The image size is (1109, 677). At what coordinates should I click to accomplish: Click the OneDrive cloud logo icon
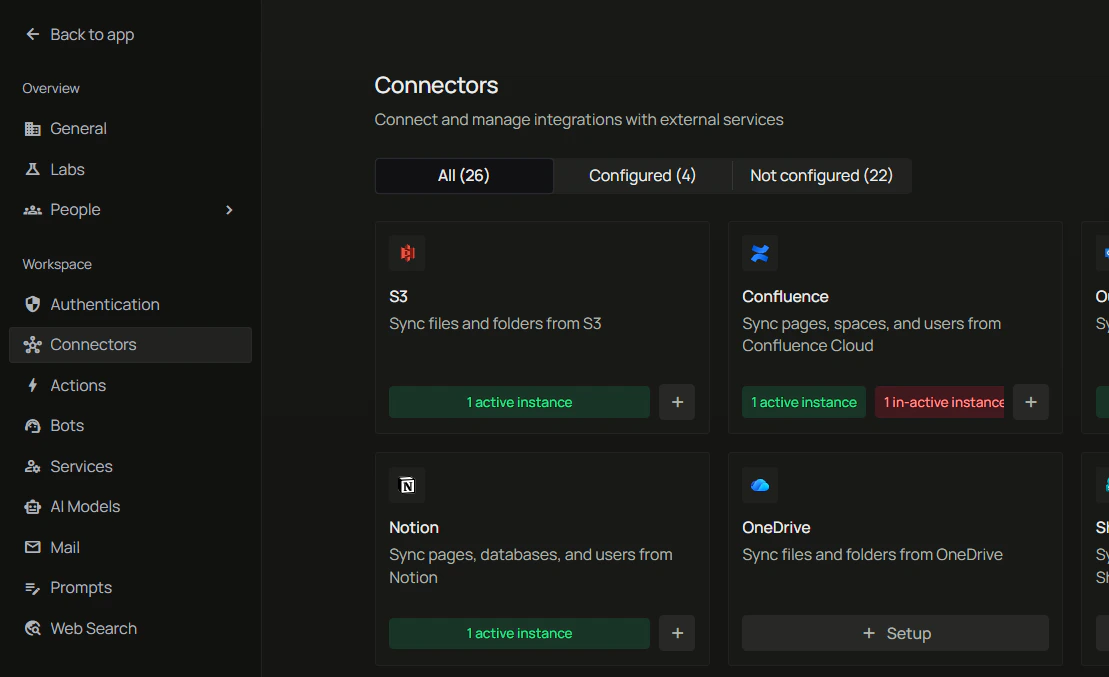point(760,485)
